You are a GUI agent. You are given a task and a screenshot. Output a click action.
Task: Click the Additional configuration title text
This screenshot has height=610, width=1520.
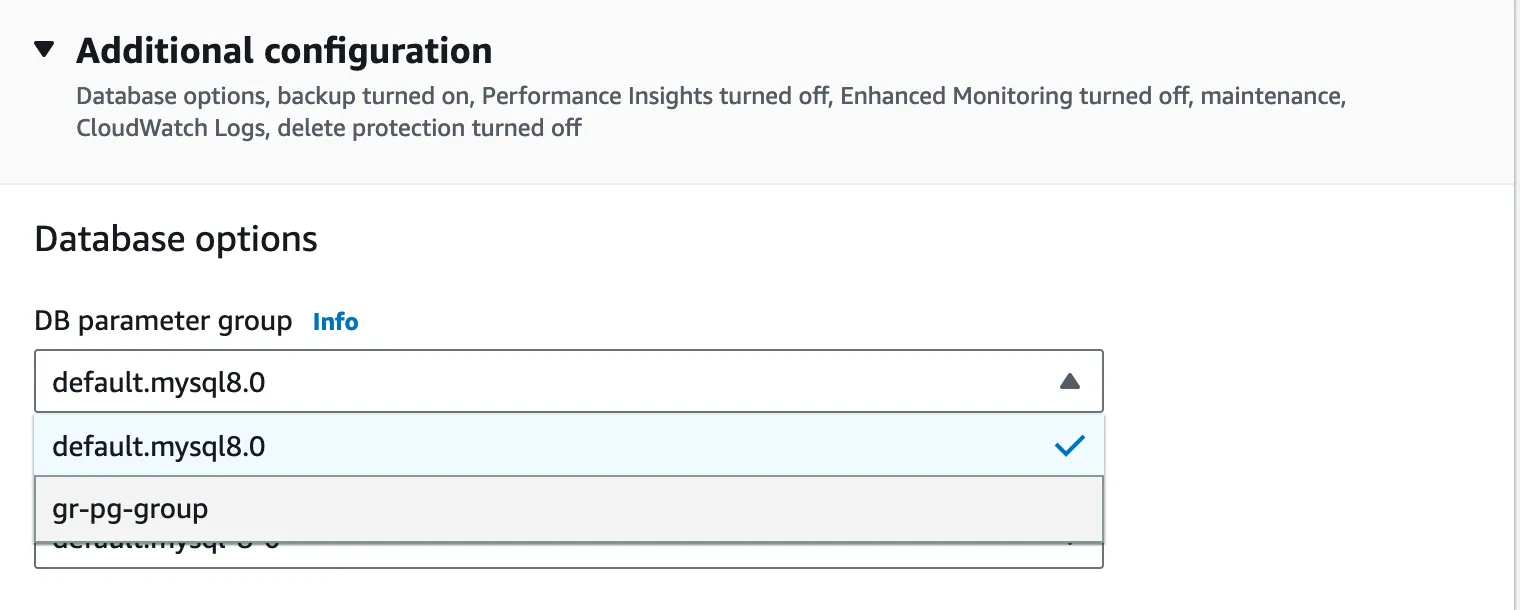click(x=284, y=49)
